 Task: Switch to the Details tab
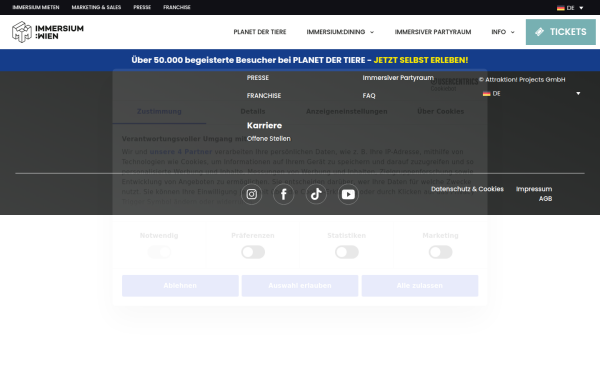(253, 111)
